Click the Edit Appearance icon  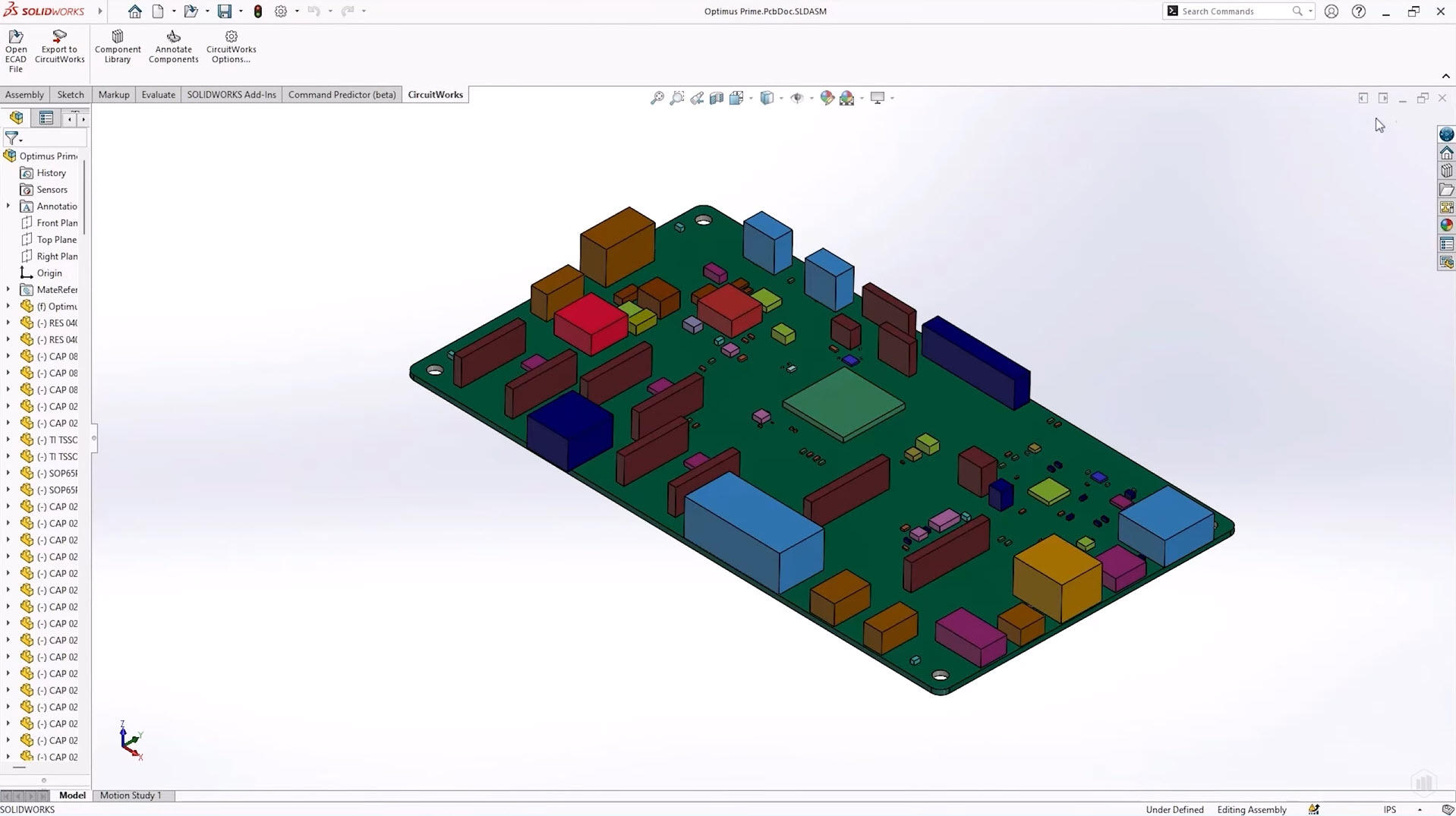(x=827, y=98)
